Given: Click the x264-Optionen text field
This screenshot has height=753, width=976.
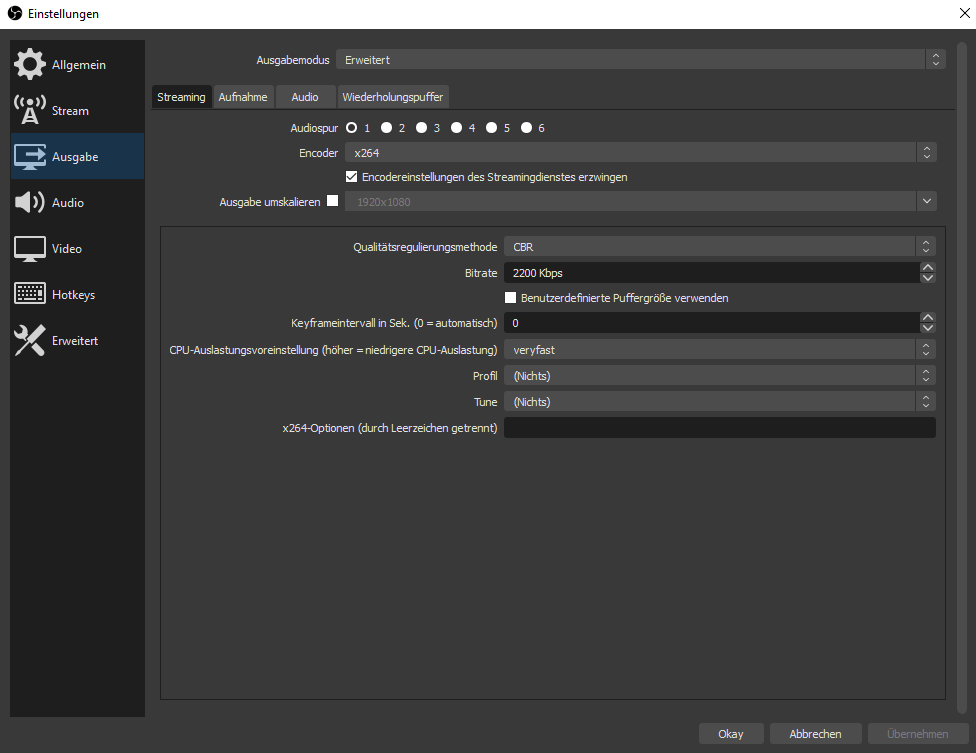Looking at the screenshot, I should click(720, 428).
